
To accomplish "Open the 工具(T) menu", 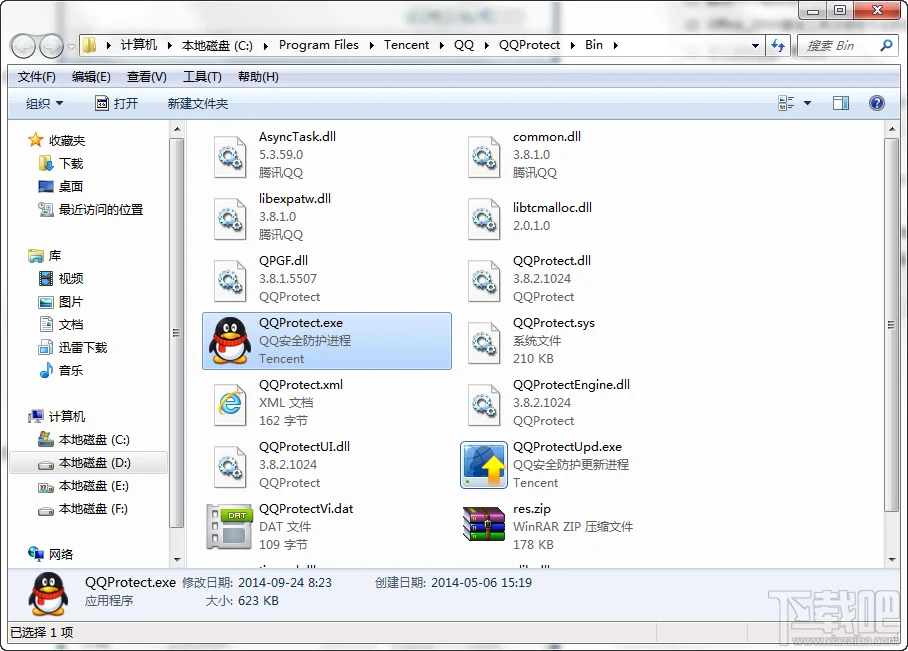I will click(x=202, y=77).
